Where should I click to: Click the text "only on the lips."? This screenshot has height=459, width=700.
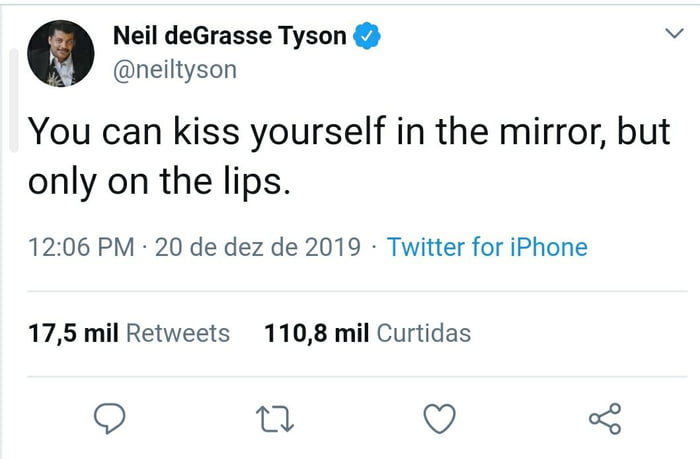coord(158,184)
